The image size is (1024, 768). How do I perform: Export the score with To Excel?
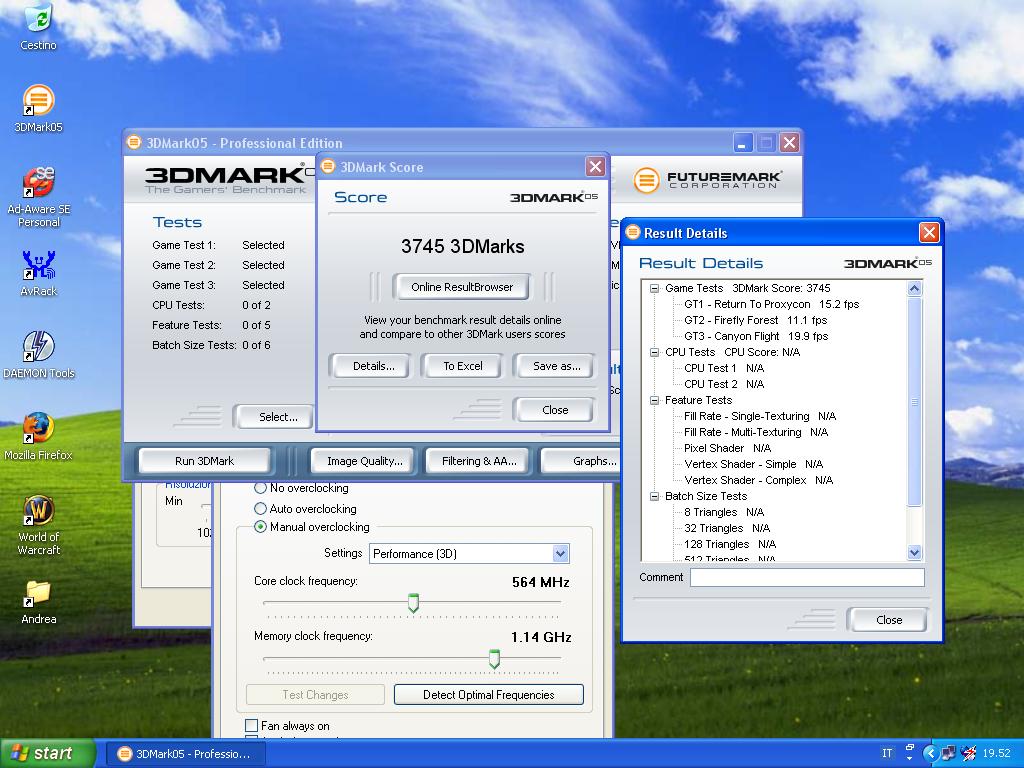(462, 366)
